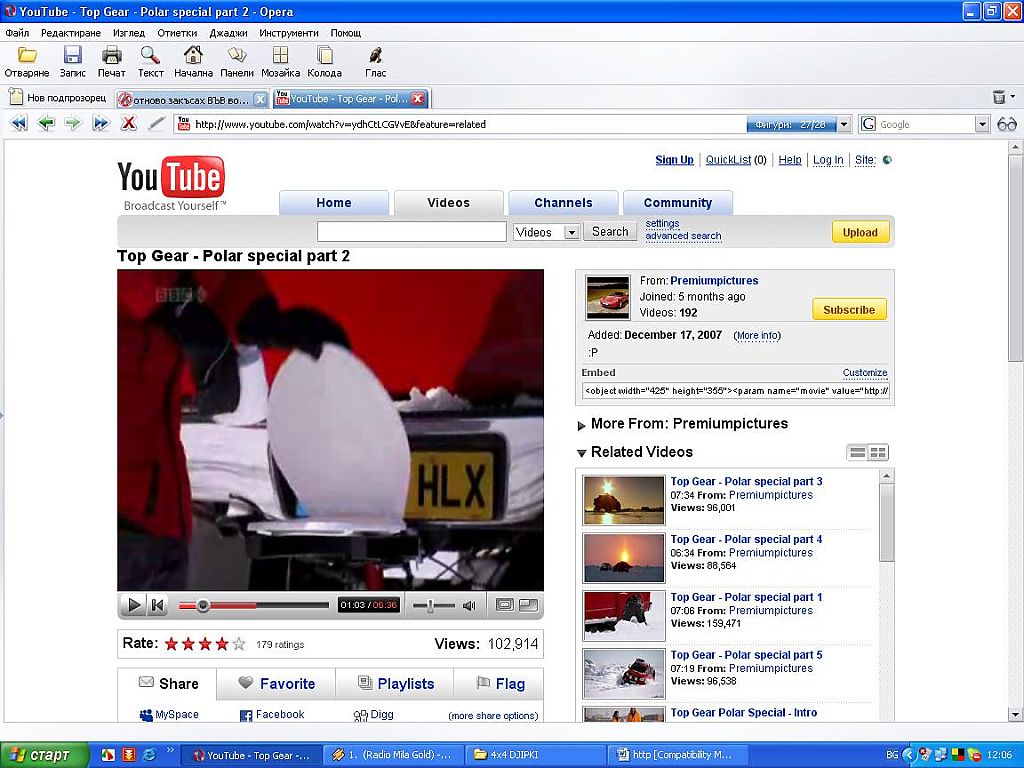Adjust the video volume slider
The height and width of the screenshot is (768, 1024).
point(430,605)
